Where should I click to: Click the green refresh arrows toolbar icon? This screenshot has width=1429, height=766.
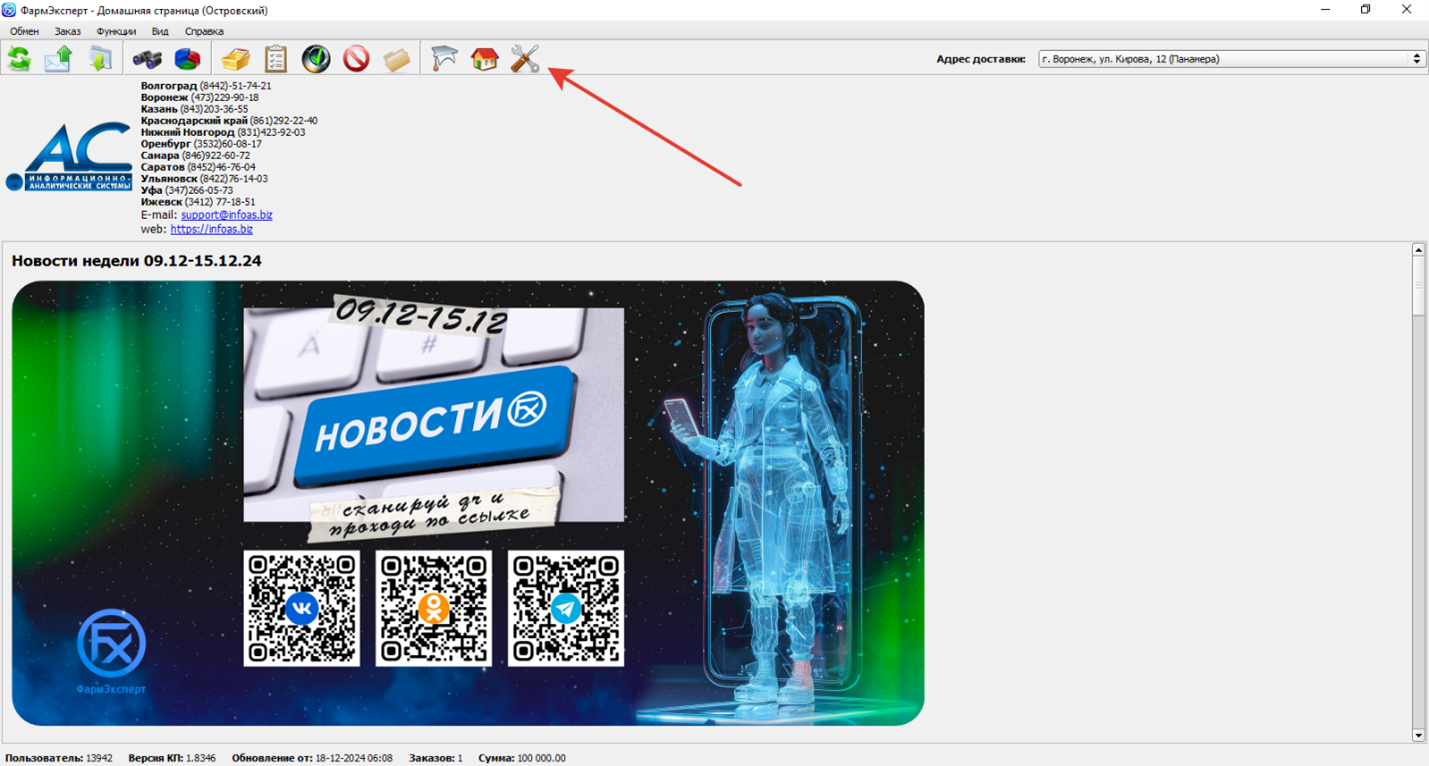(19, 59)
